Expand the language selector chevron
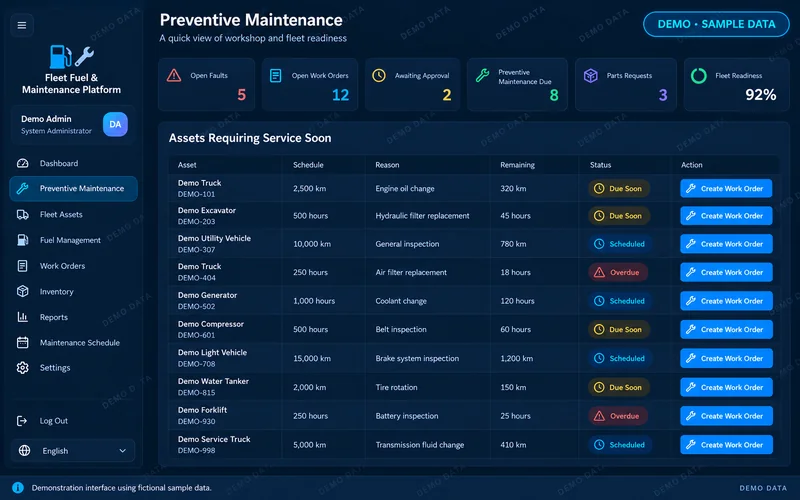Viewport: 800px width, 500px height. [122, 451]
